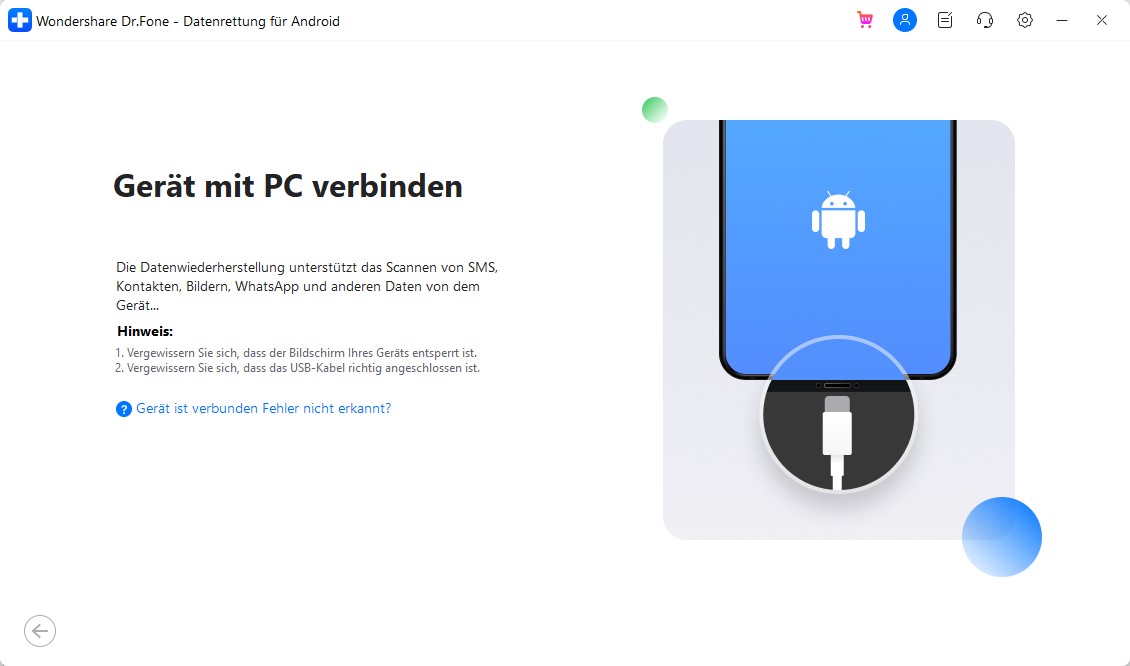This screenshot has height=666, width=1130.
Task: Click the Wondershare Dr.Fone logo icon
Action: click(x=19, y=20)
